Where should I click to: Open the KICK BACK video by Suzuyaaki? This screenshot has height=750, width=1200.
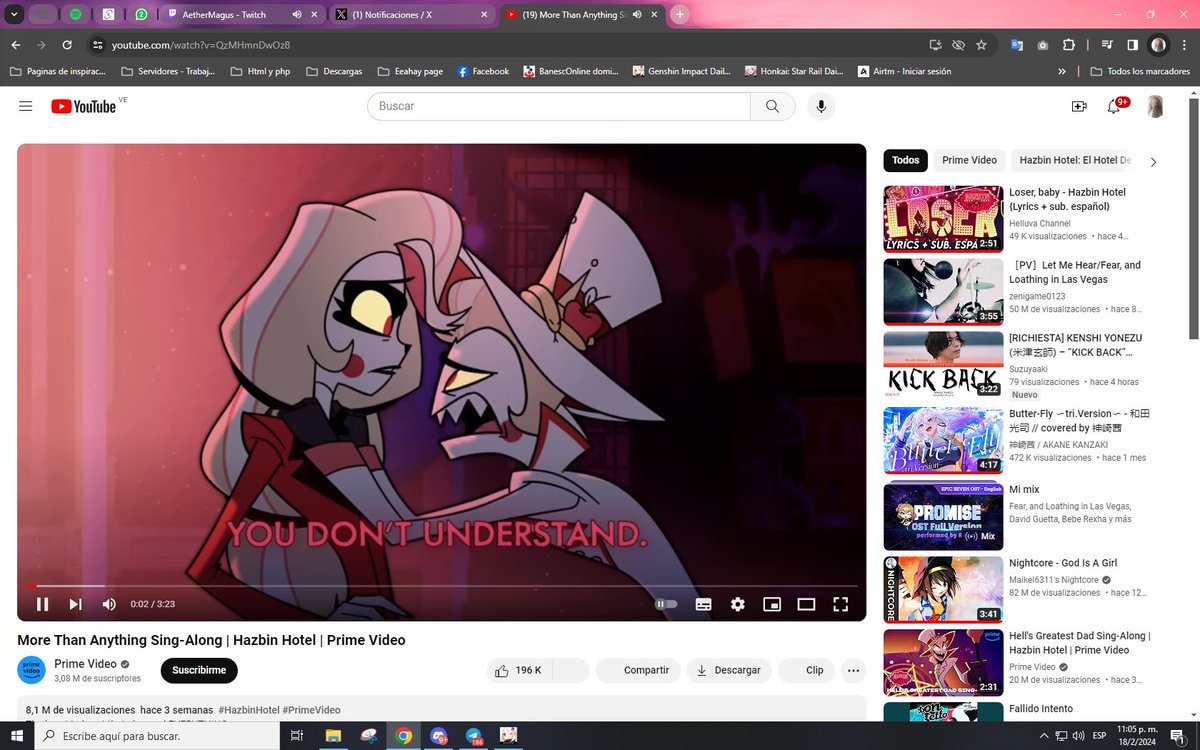tap(943, 364)
